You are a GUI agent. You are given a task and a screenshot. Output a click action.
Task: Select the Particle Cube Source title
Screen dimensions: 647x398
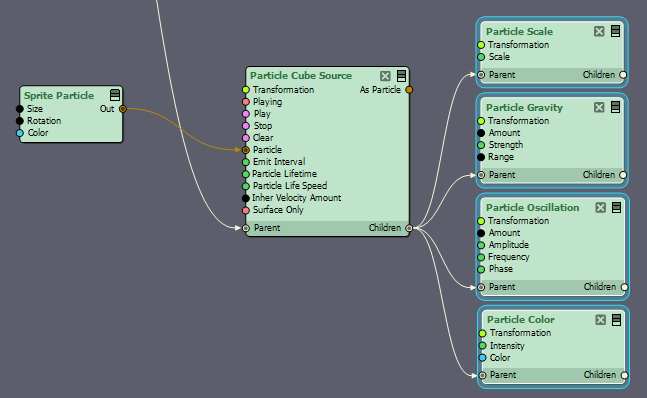301,75
